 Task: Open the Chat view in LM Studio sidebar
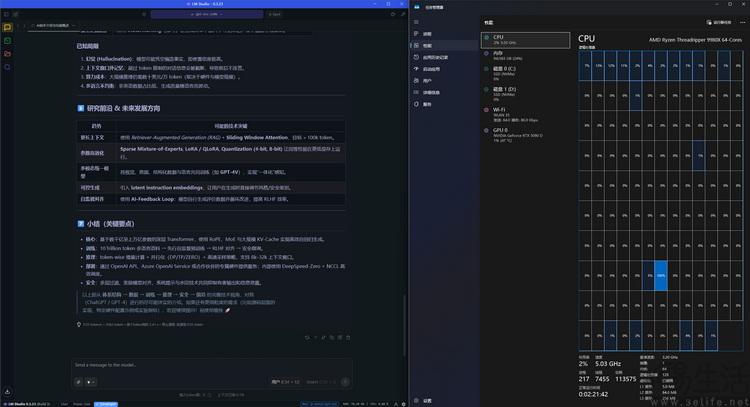pyautogui.click(x=7, y=27)
